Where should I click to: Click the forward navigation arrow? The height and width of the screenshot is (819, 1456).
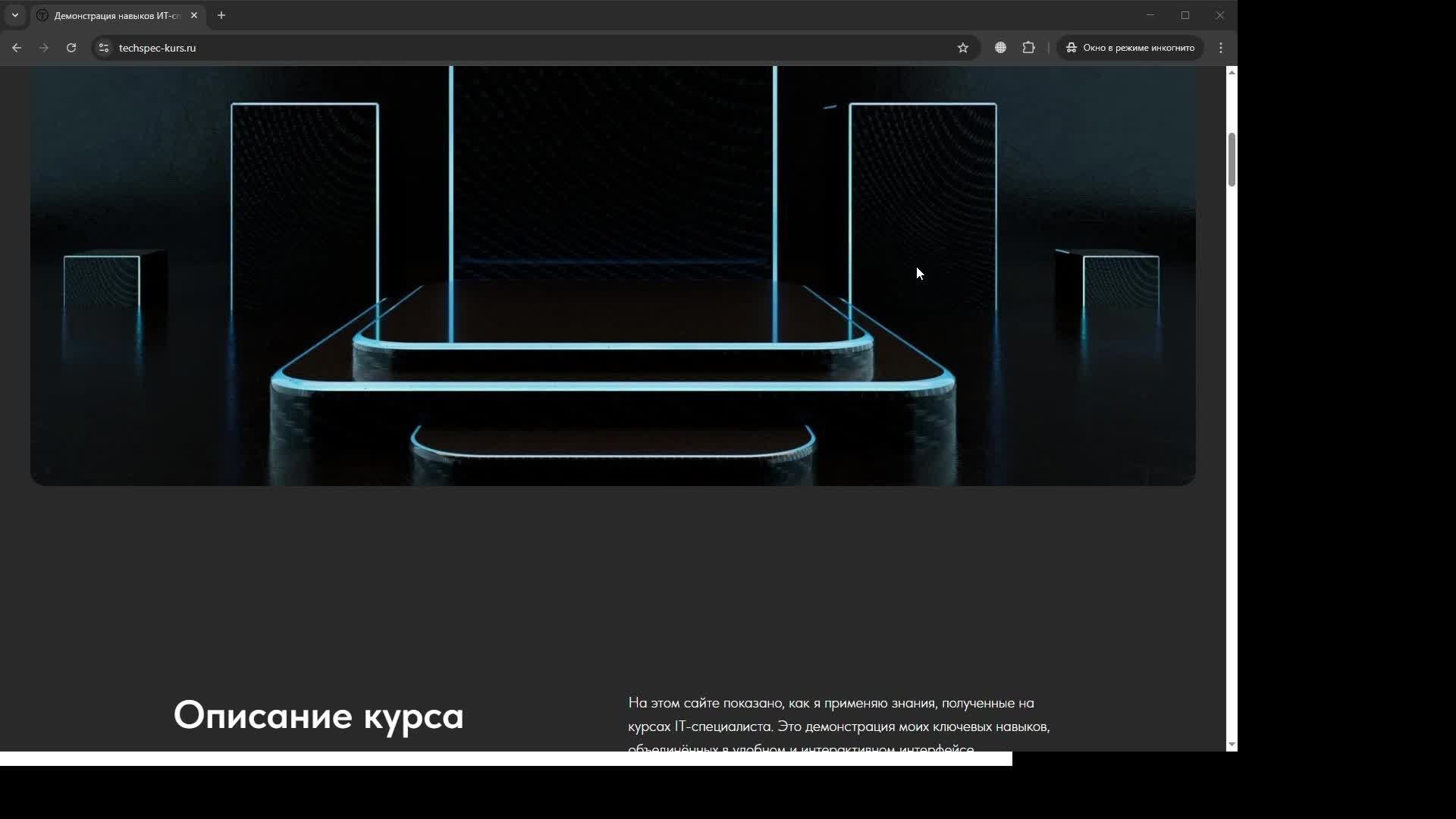(44, 48)
